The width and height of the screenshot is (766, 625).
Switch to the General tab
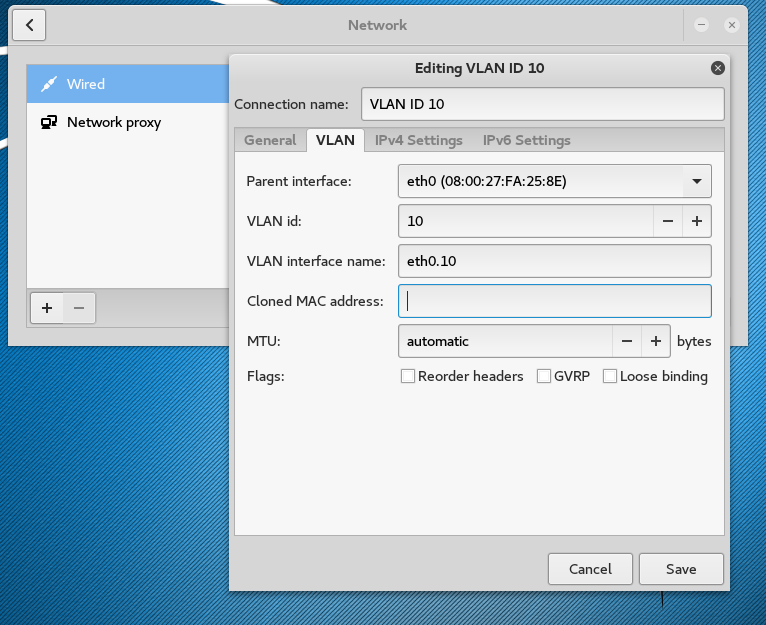[270, 140]
